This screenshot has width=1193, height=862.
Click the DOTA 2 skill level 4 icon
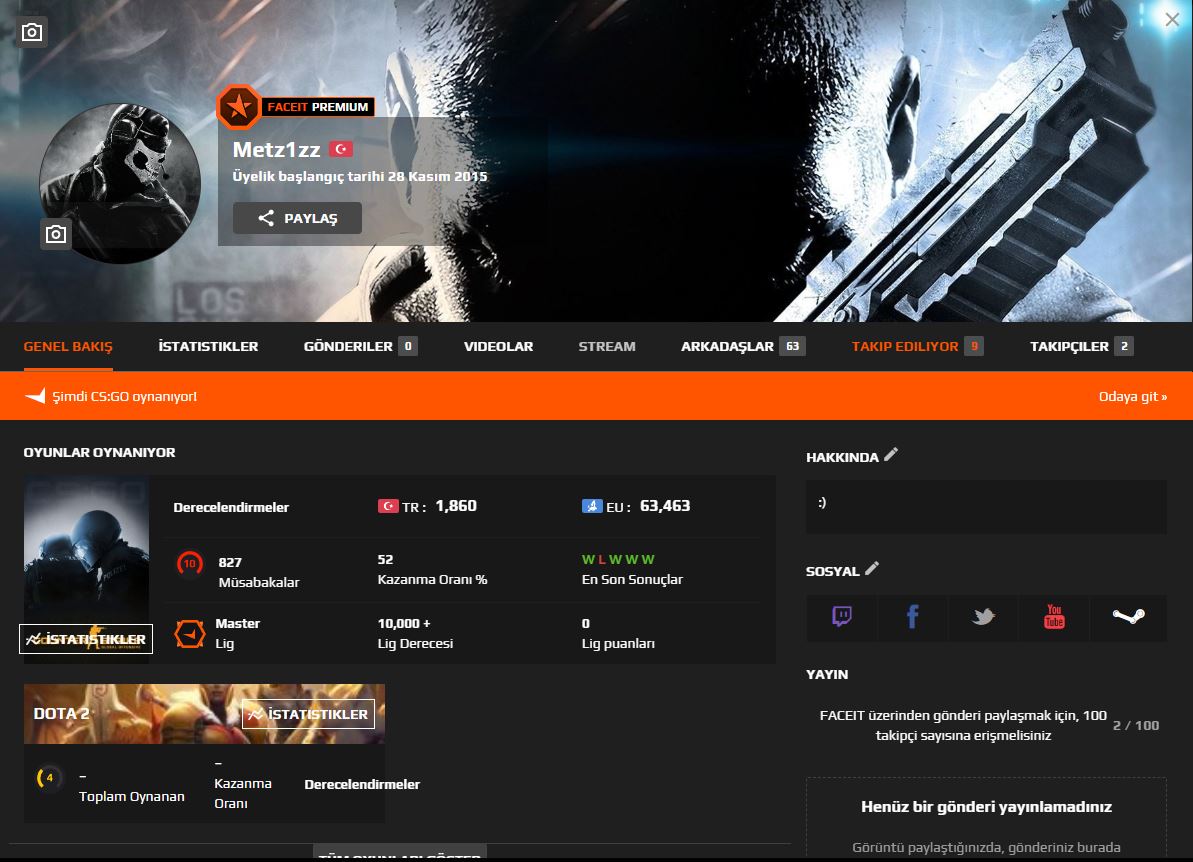coord(49,778)
